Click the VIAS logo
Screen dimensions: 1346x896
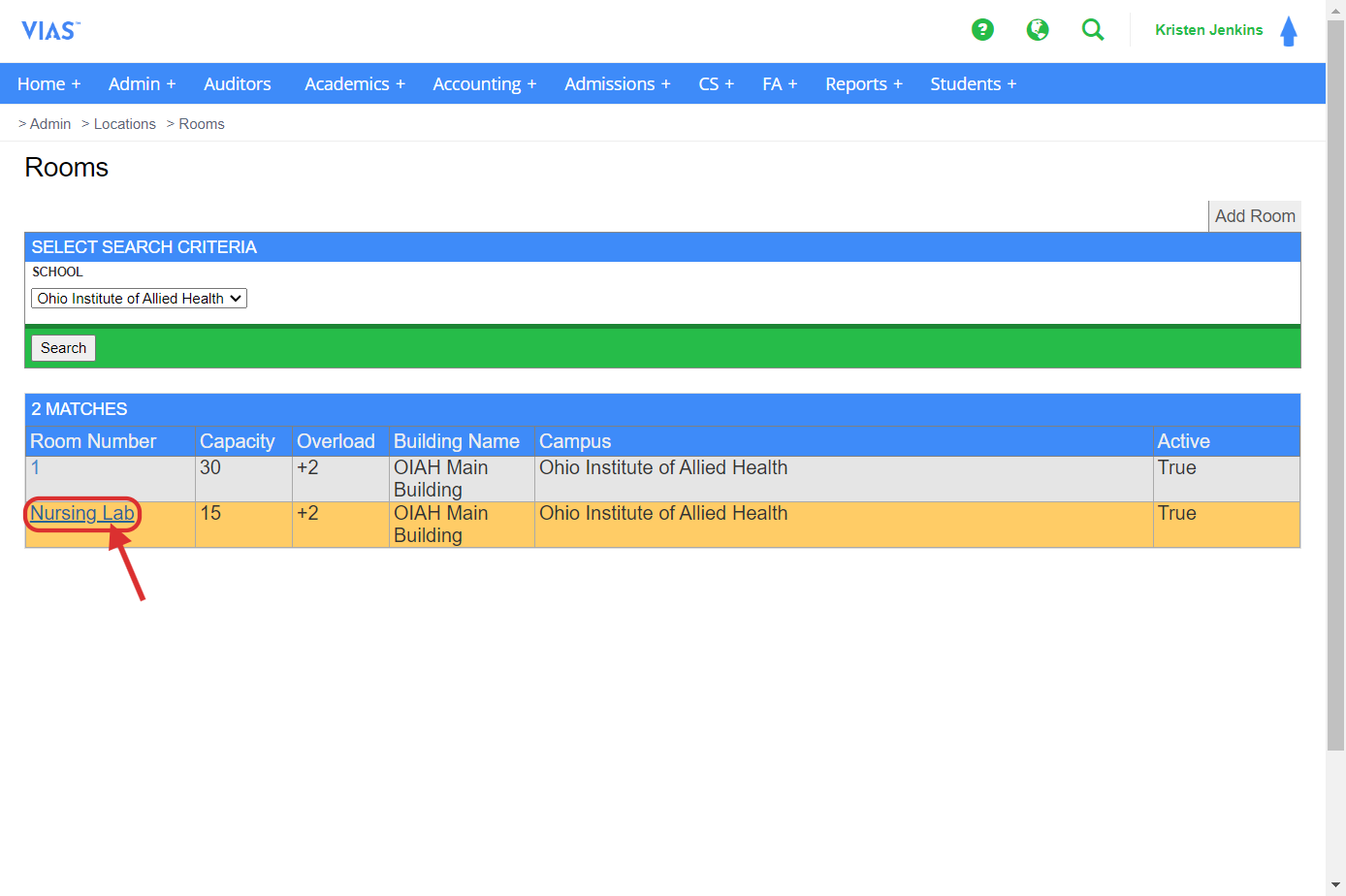50,31
